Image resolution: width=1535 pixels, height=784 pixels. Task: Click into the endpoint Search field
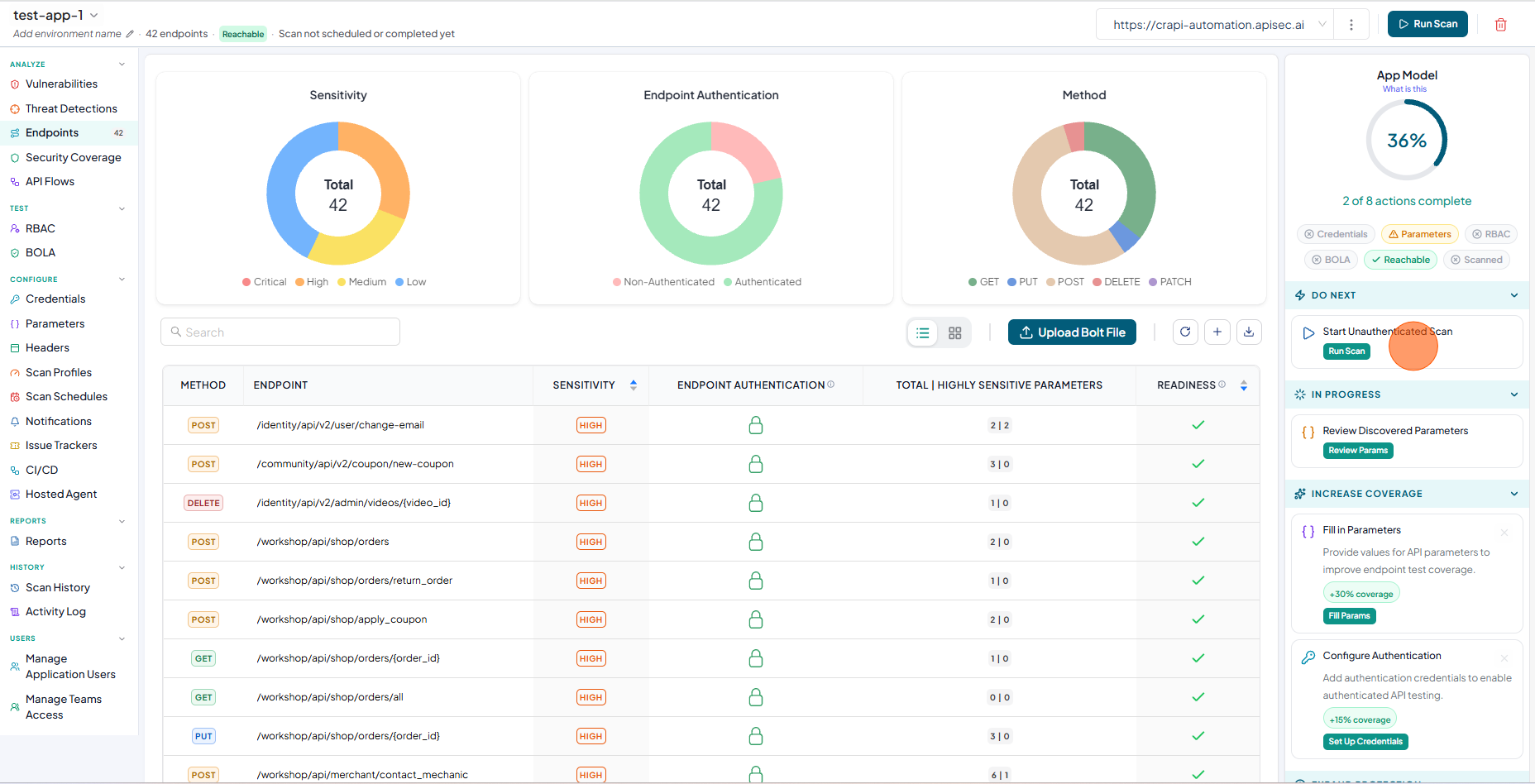280,332
